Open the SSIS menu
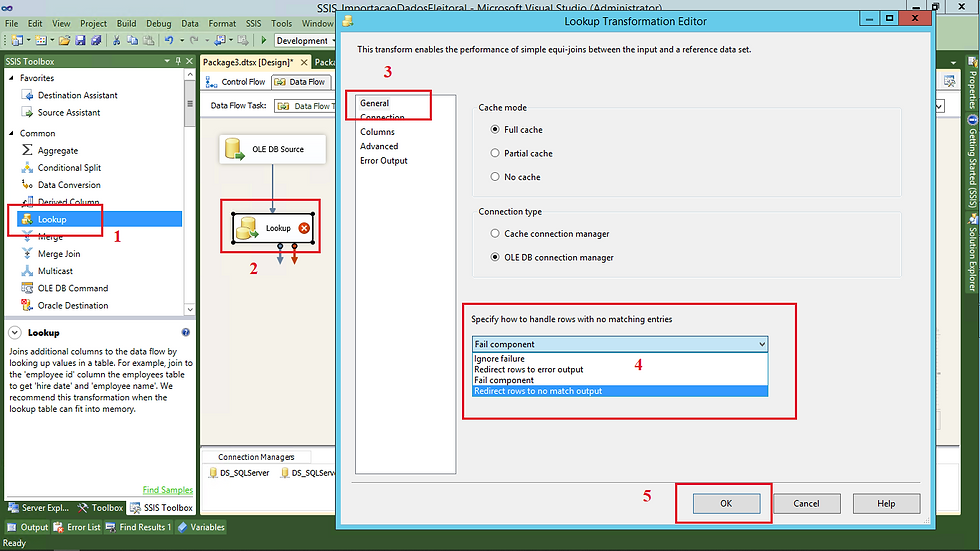This screenshot has height=551, width=980. point(253,24)
